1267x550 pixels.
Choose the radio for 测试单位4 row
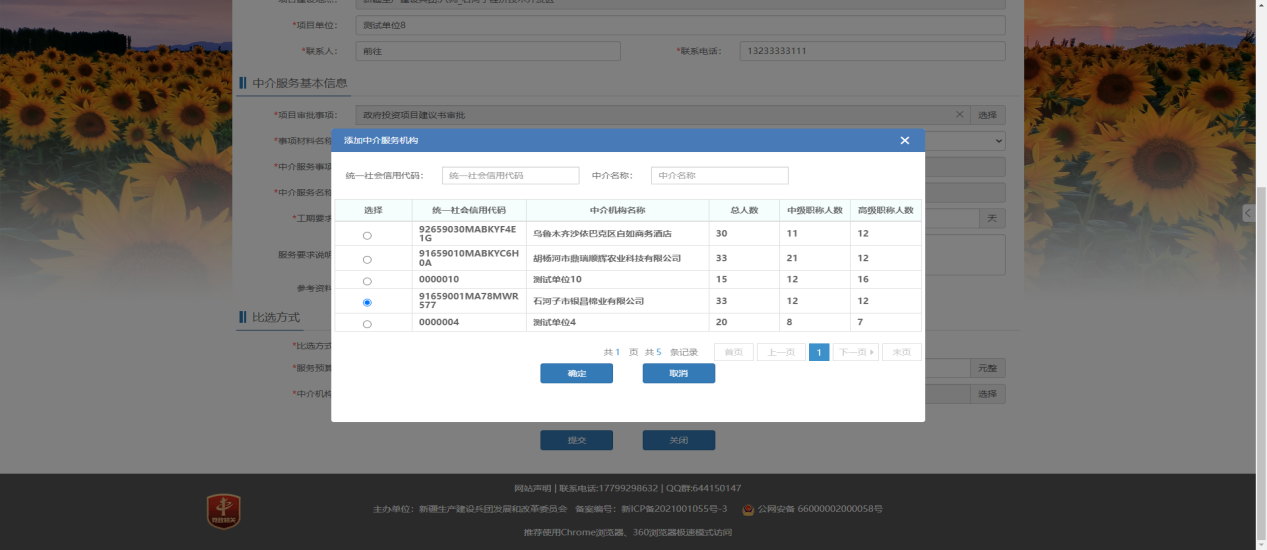click(x=367, y=324)
